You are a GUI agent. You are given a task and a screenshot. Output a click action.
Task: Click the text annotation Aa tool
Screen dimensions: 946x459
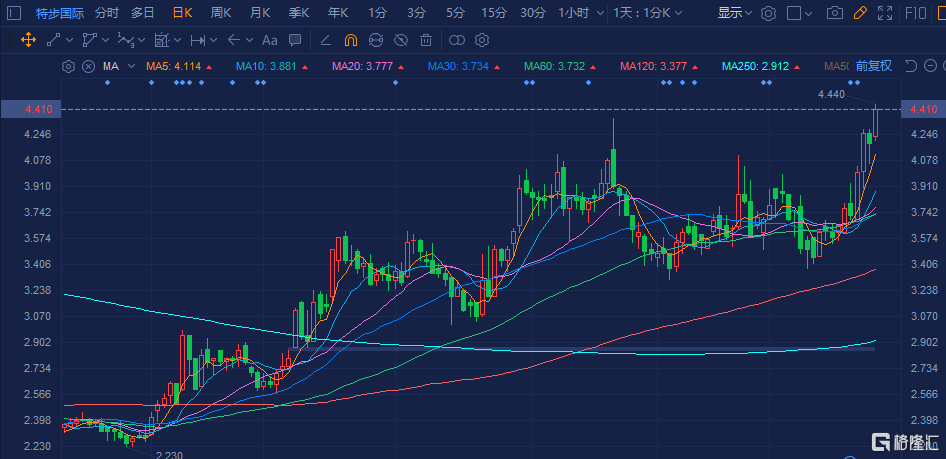point(269,40)
